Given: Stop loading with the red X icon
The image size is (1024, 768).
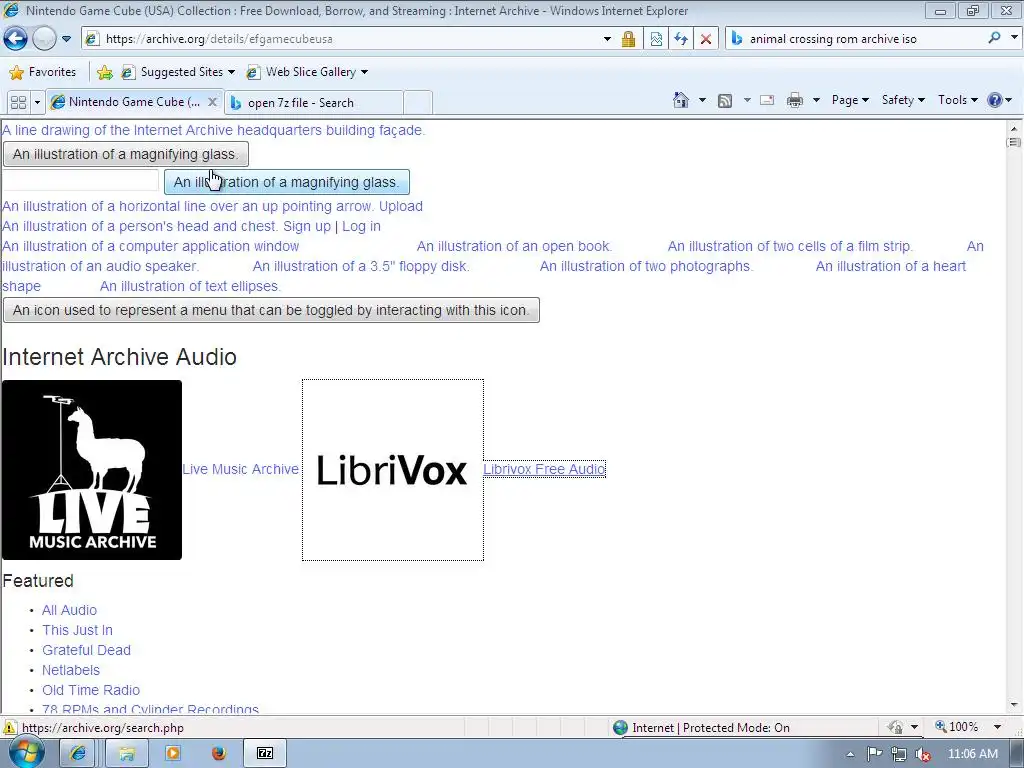Looking at the screenshot, I should [x=706, y=39].
